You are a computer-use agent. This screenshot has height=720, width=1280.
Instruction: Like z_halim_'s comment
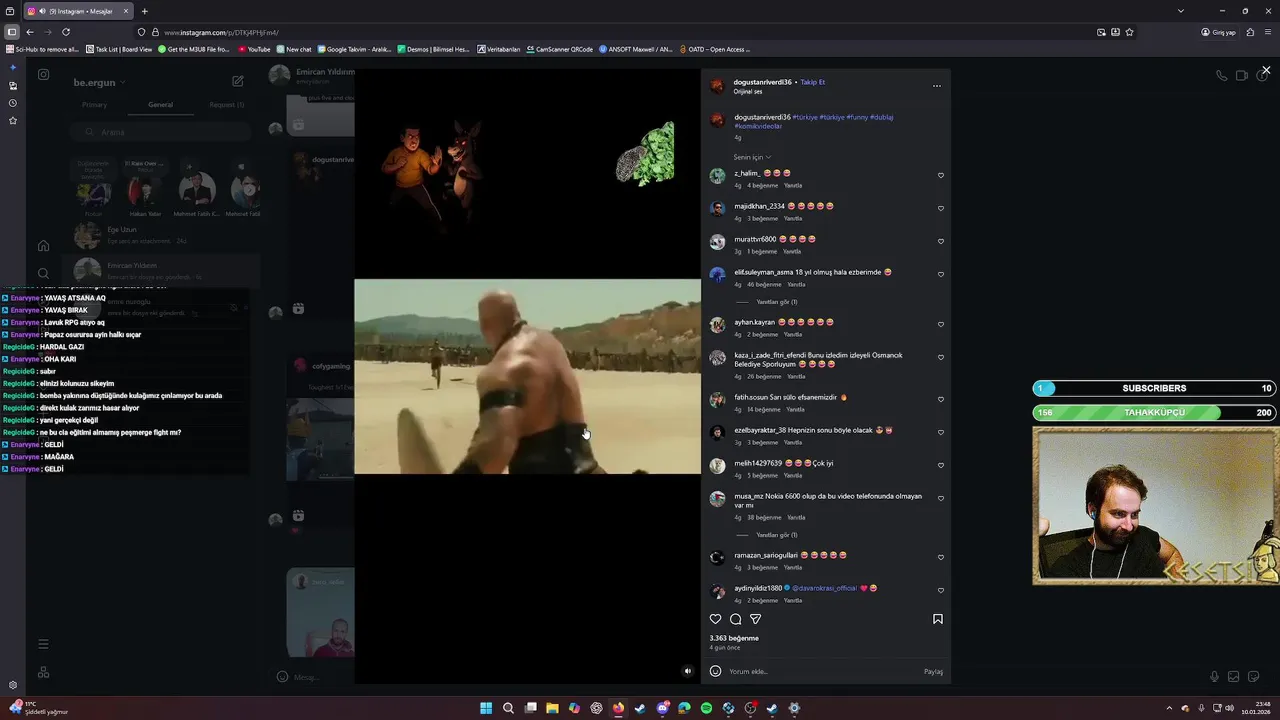940,176
